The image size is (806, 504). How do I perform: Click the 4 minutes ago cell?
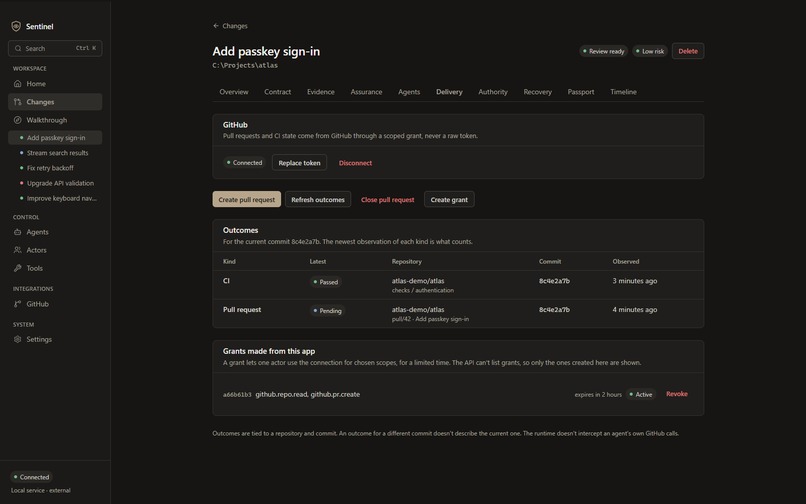[635, 310]
